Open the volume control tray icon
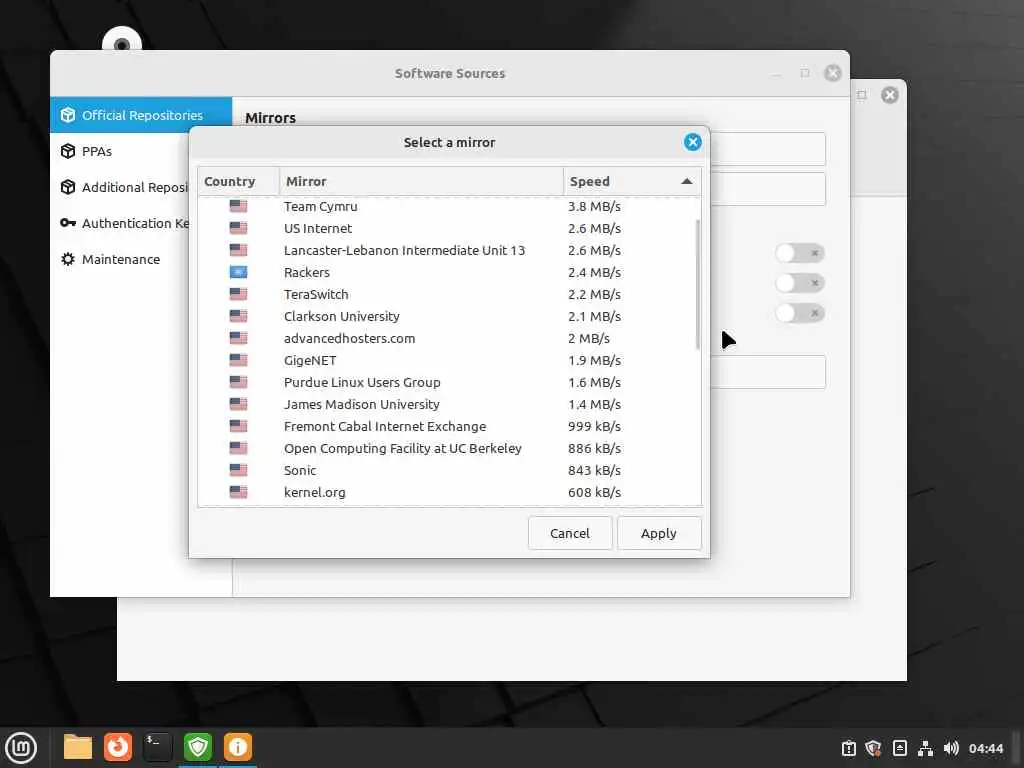The height and width of the screenshot is (768, 1024). (x=951, y=748)
